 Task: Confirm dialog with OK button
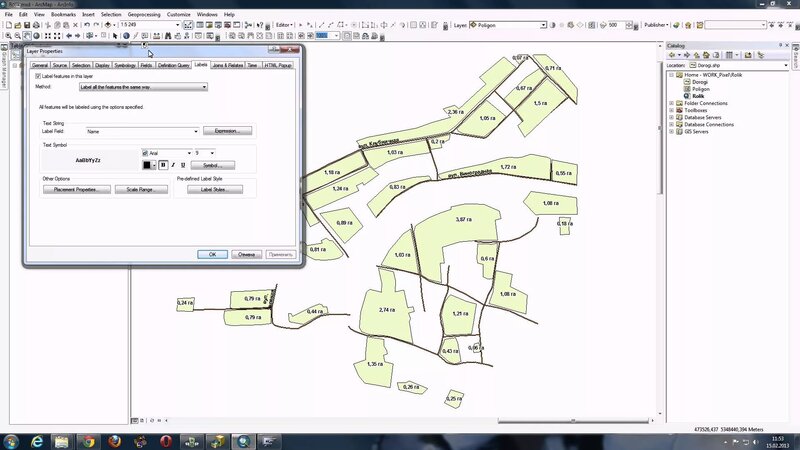click(212, 254)
